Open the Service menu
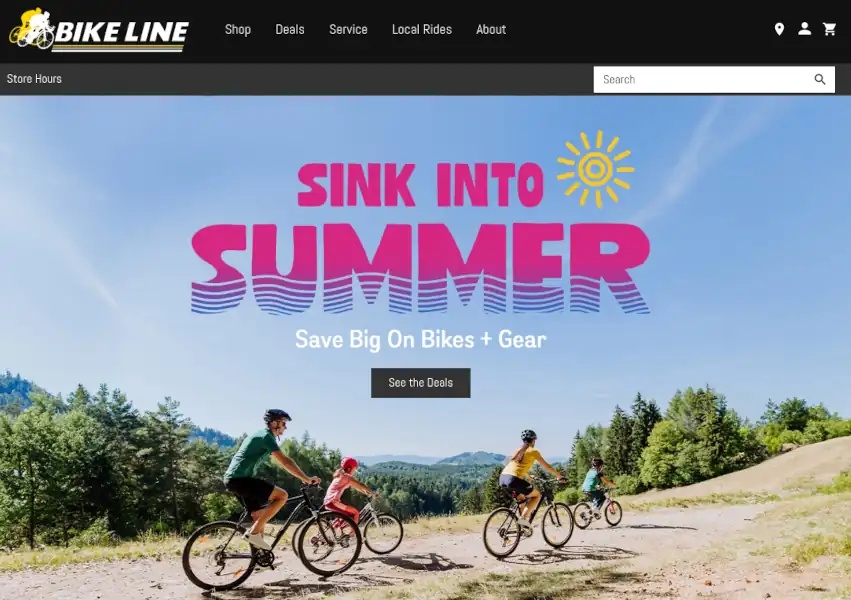This screenshot has height=600, width=851. [348, 29]
